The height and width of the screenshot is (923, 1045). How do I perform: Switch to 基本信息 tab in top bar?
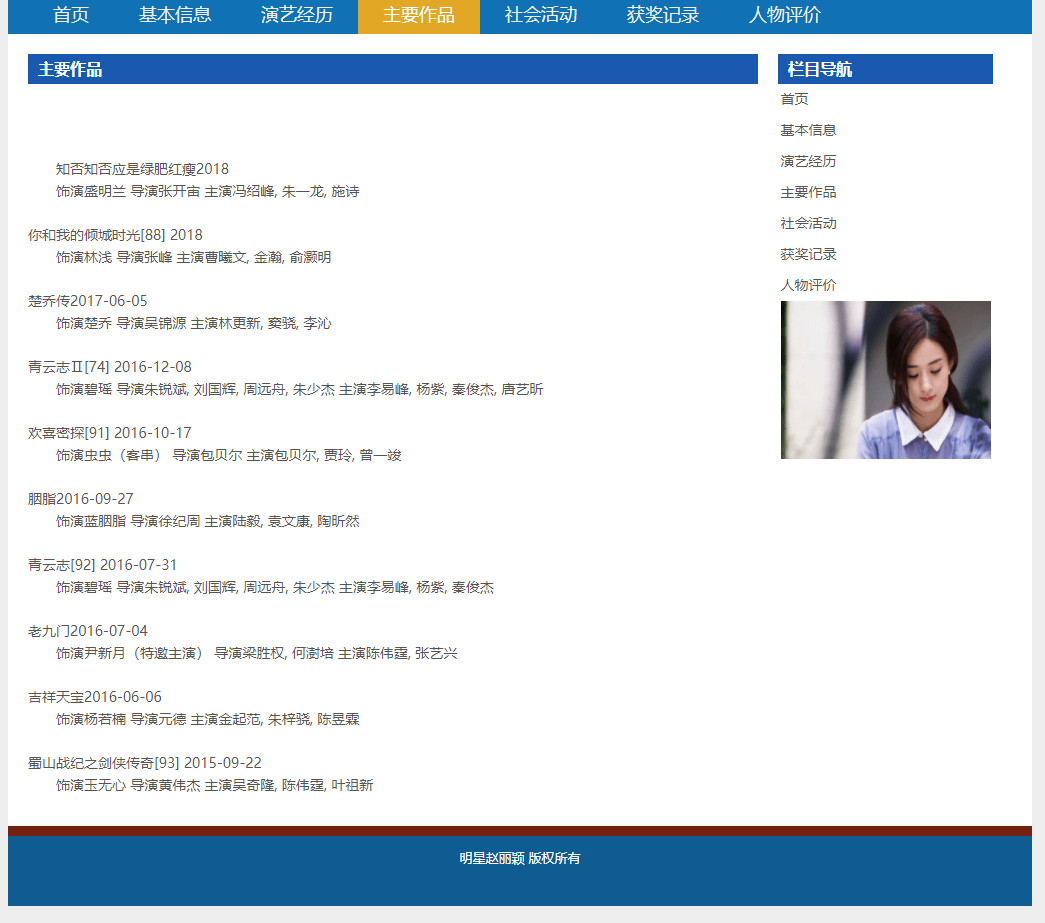pyautogui.click(x=175, y=15)
